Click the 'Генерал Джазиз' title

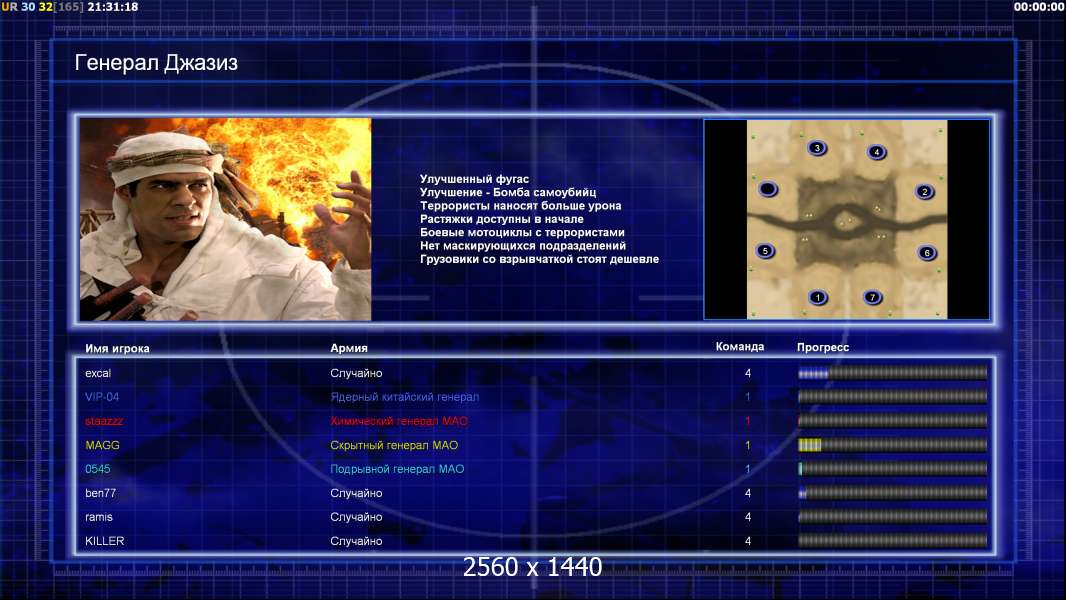(x=156, y=63)
